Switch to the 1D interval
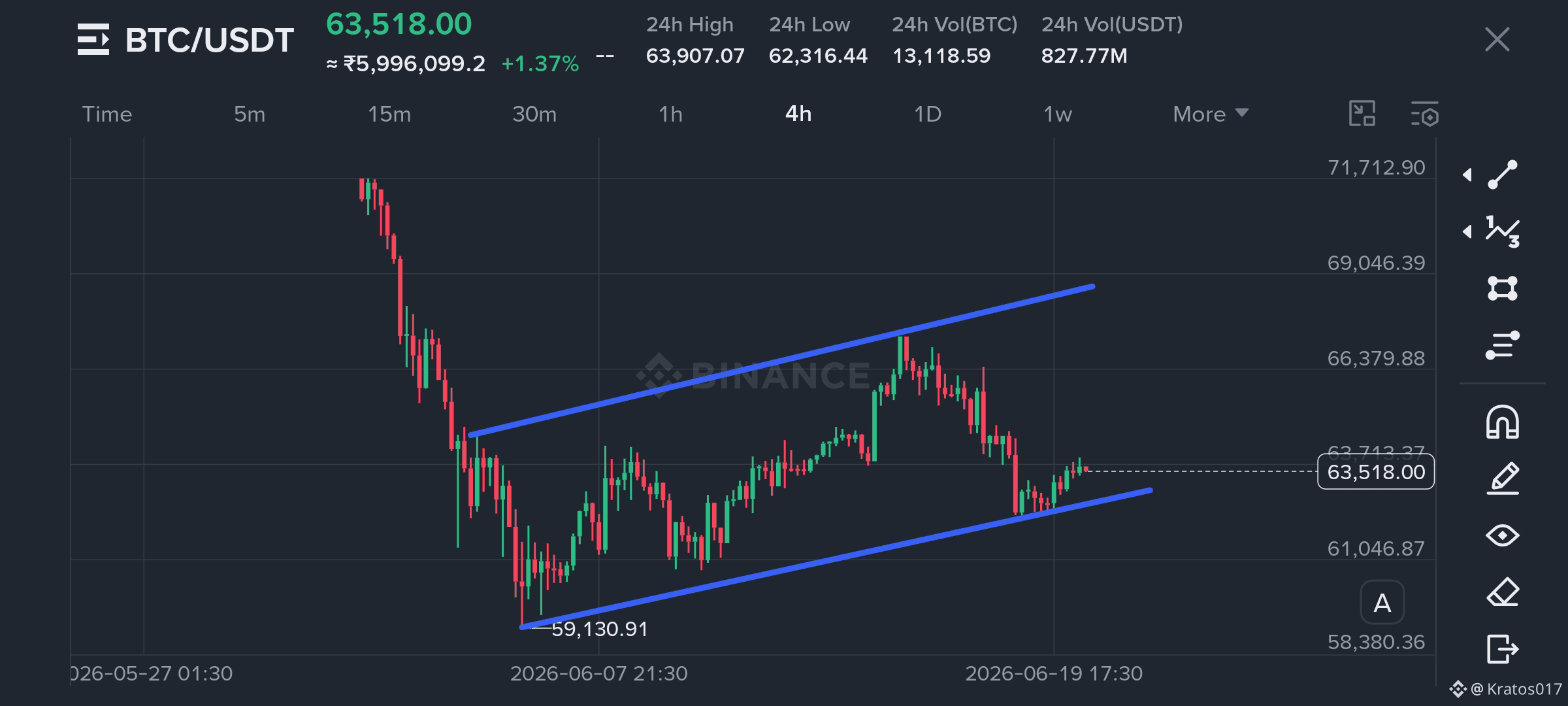The image size is (1568, 706). tap(927, 114)
